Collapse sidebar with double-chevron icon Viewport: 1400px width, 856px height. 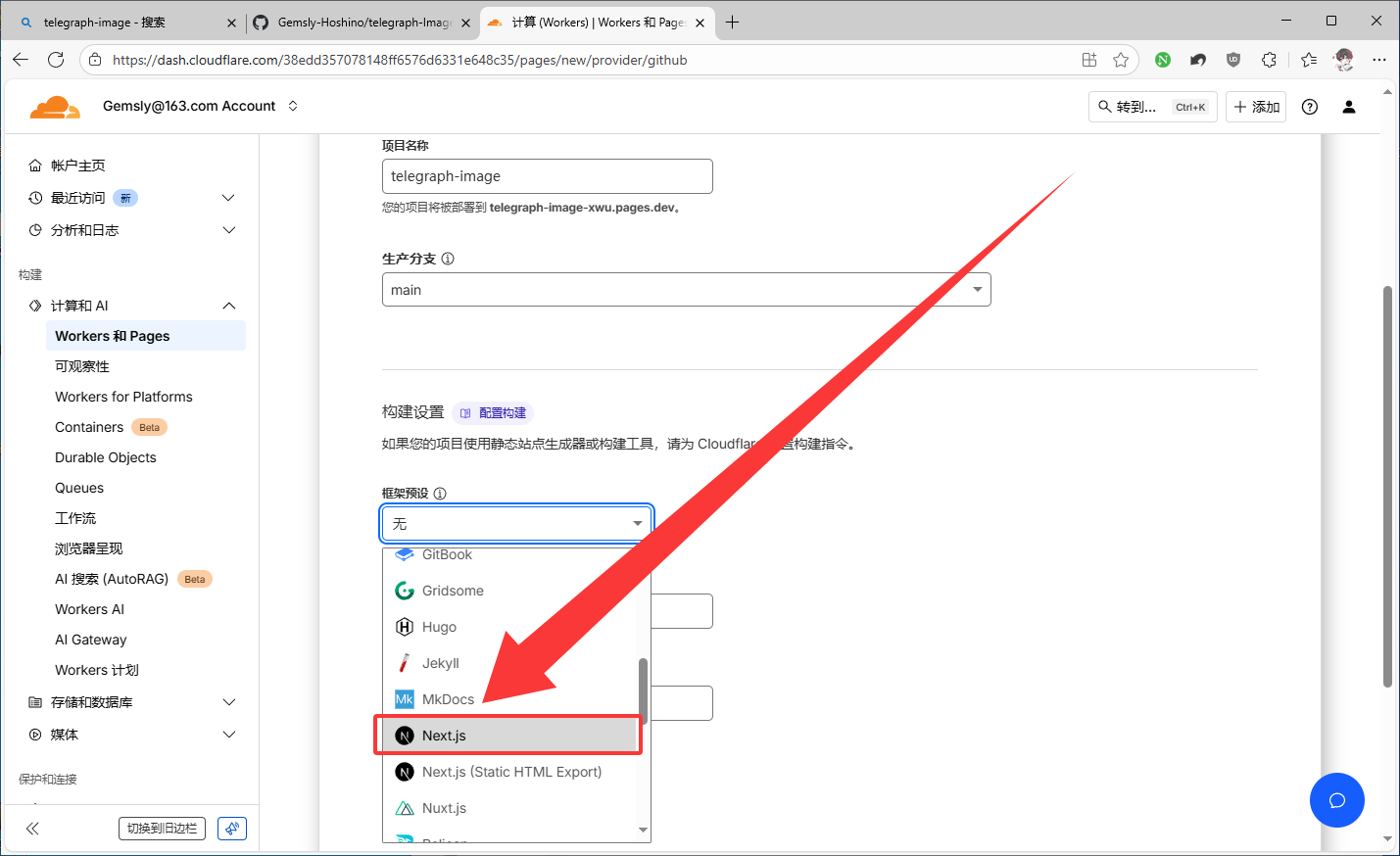[32, 829]
